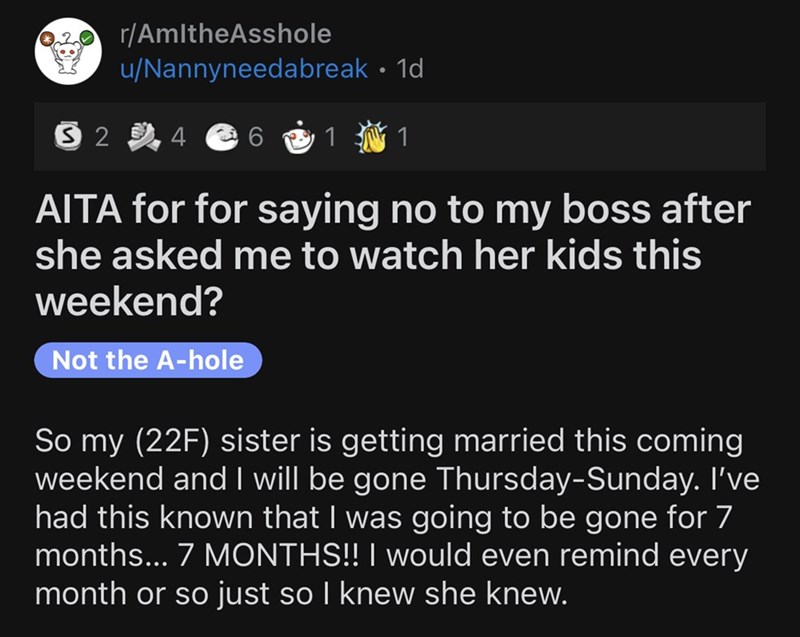Click the post body text paragraph
This screenshot has height=637, width=800.
coord(390,517)
